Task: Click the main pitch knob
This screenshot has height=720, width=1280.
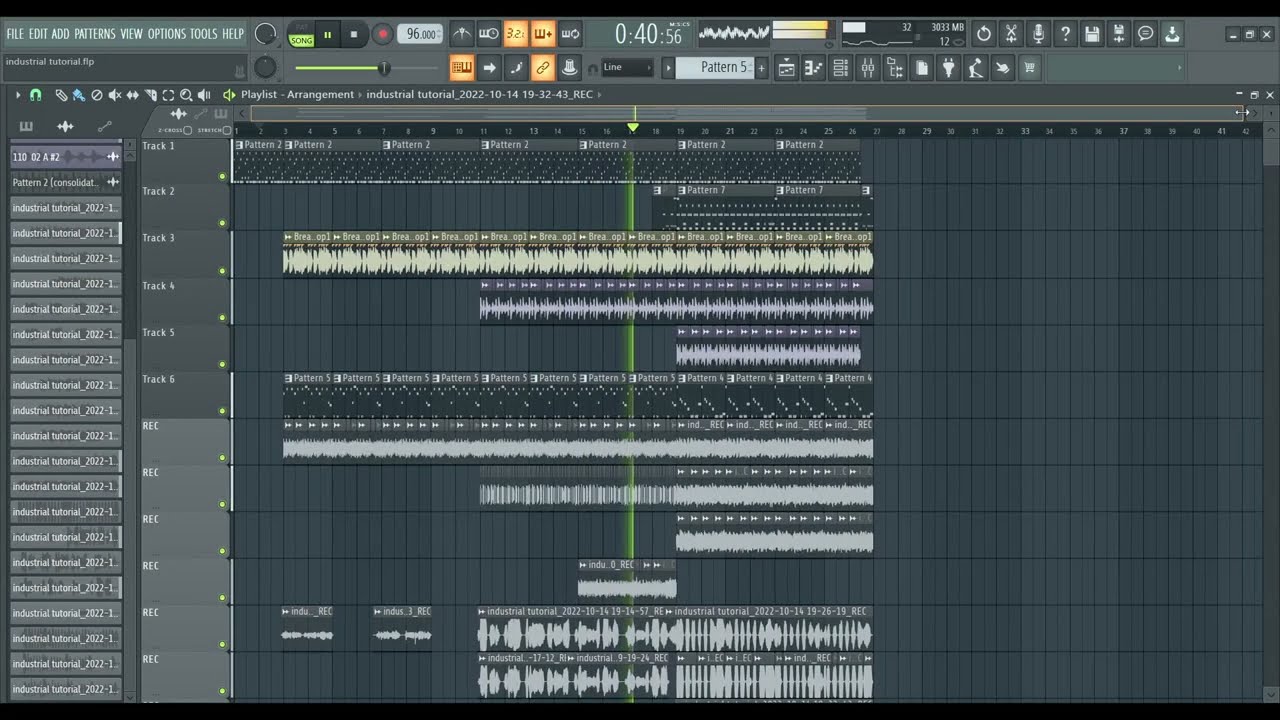Action: pyautogui.click(x=265, y=68)
